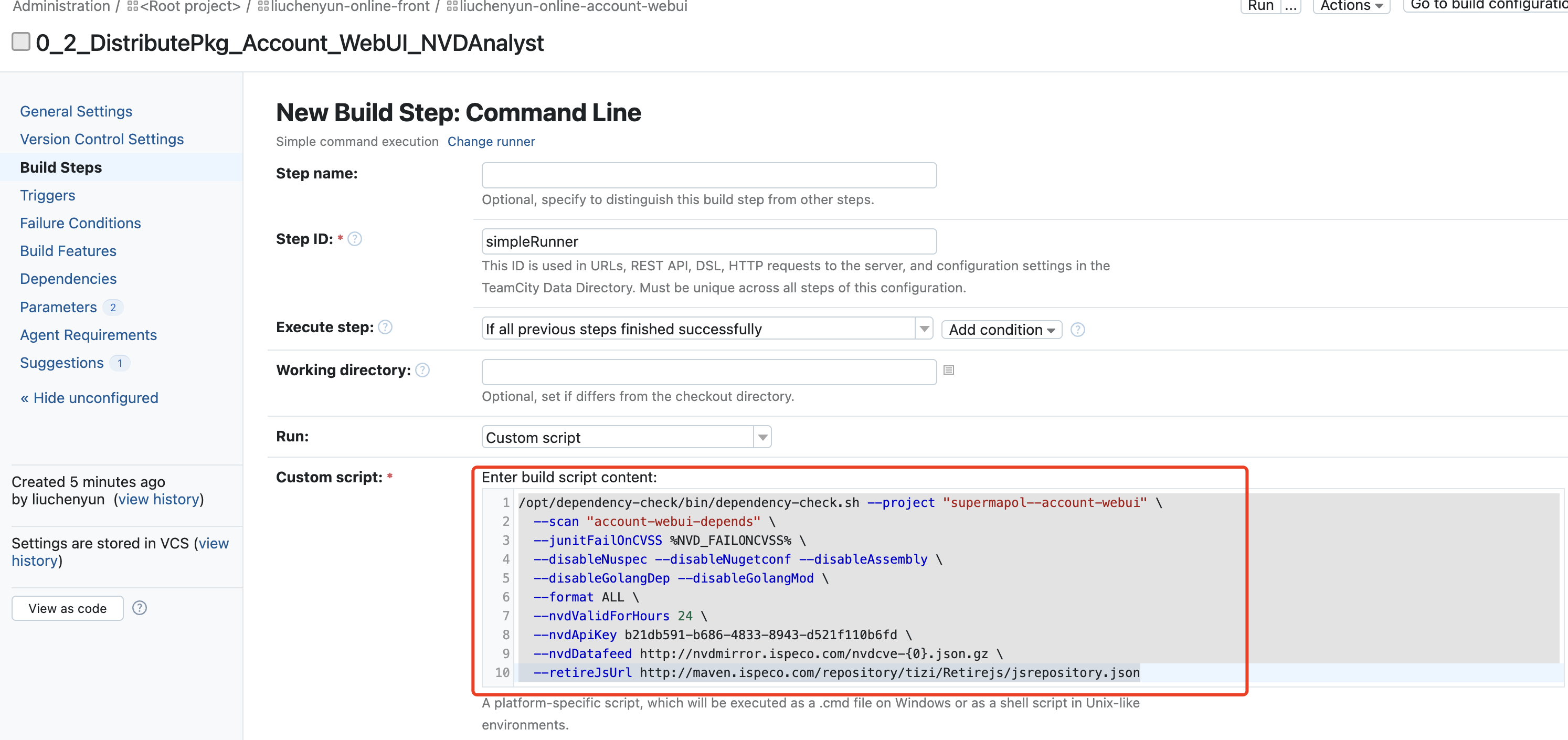Click liuchenyun-online-front project breadcrumb icon
The image size is (1568, 740).
coord(263,7)
